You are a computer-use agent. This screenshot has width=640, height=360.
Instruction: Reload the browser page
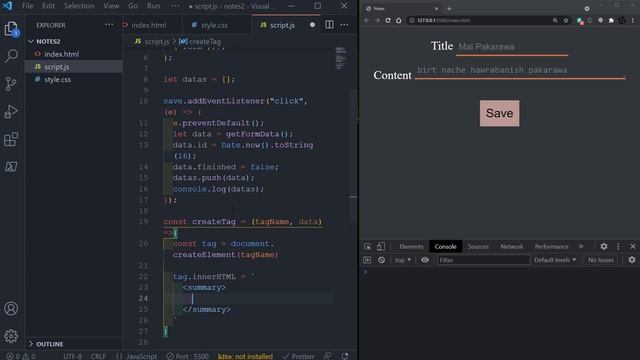tap(388, 20)
